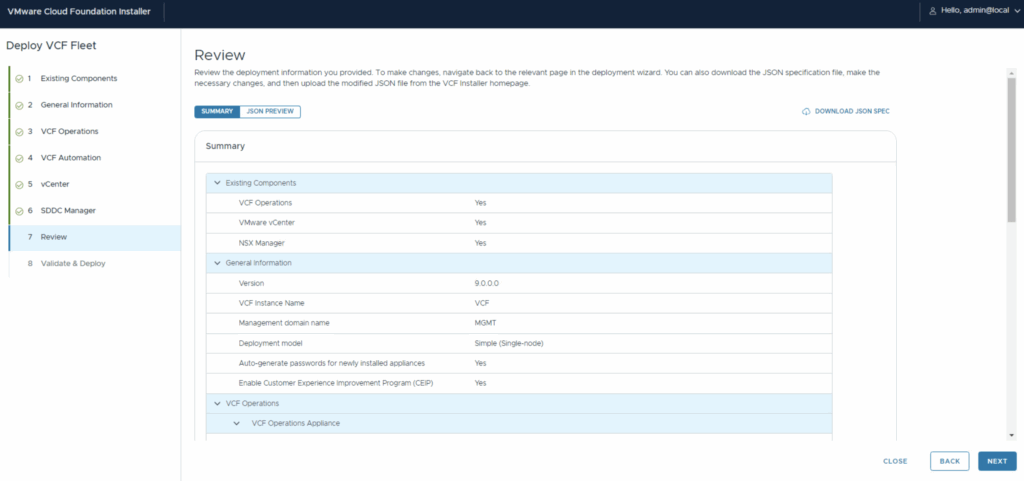Click the cloud download icon beside Download JSON Spec
Image resolution: width=1024 pixels, height=481 pixels.
[x=806, y=112]
